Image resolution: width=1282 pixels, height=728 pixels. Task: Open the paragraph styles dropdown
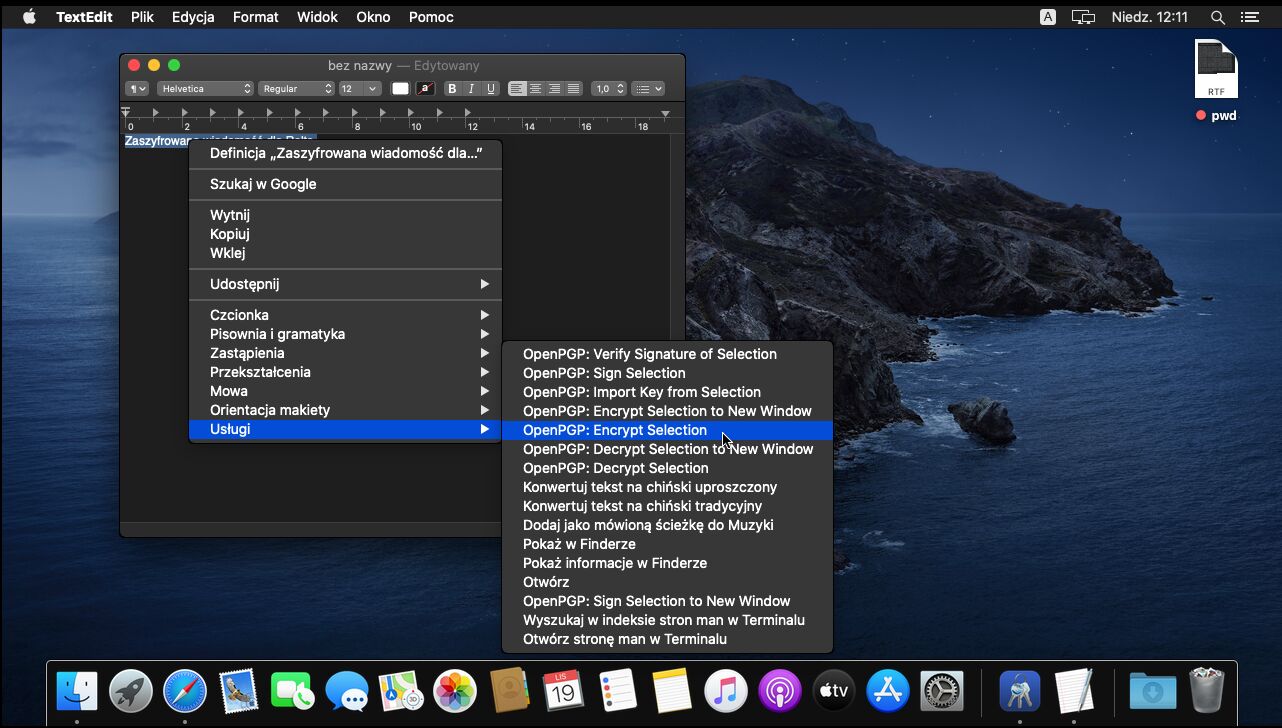(x=136, y=89)
